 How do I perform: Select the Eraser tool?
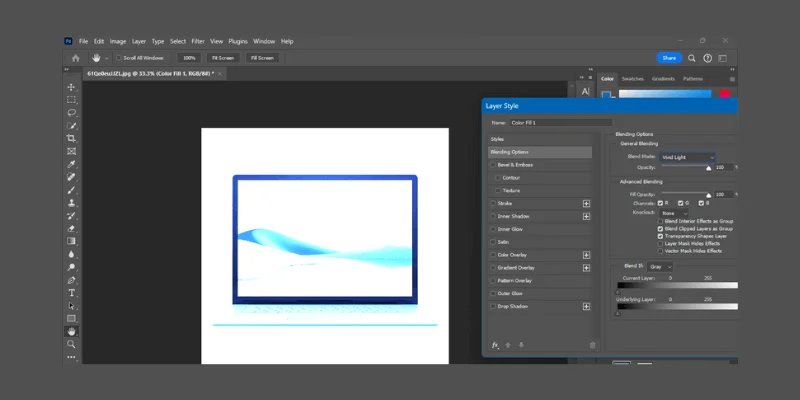pyautogui.click(x=71, y=229)
